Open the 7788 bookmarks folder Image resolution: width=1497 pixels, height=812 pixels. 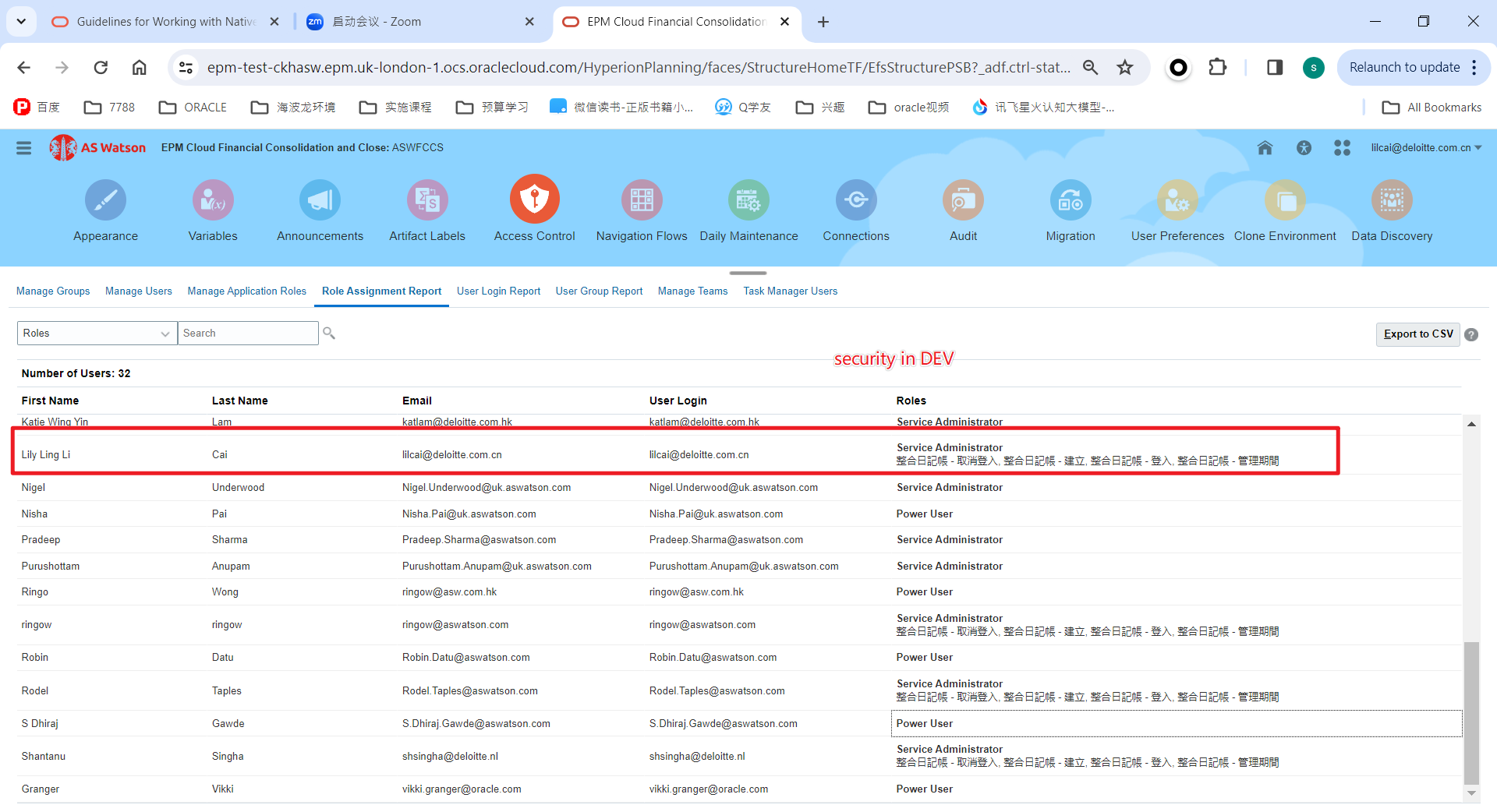(x=109, y=108)
